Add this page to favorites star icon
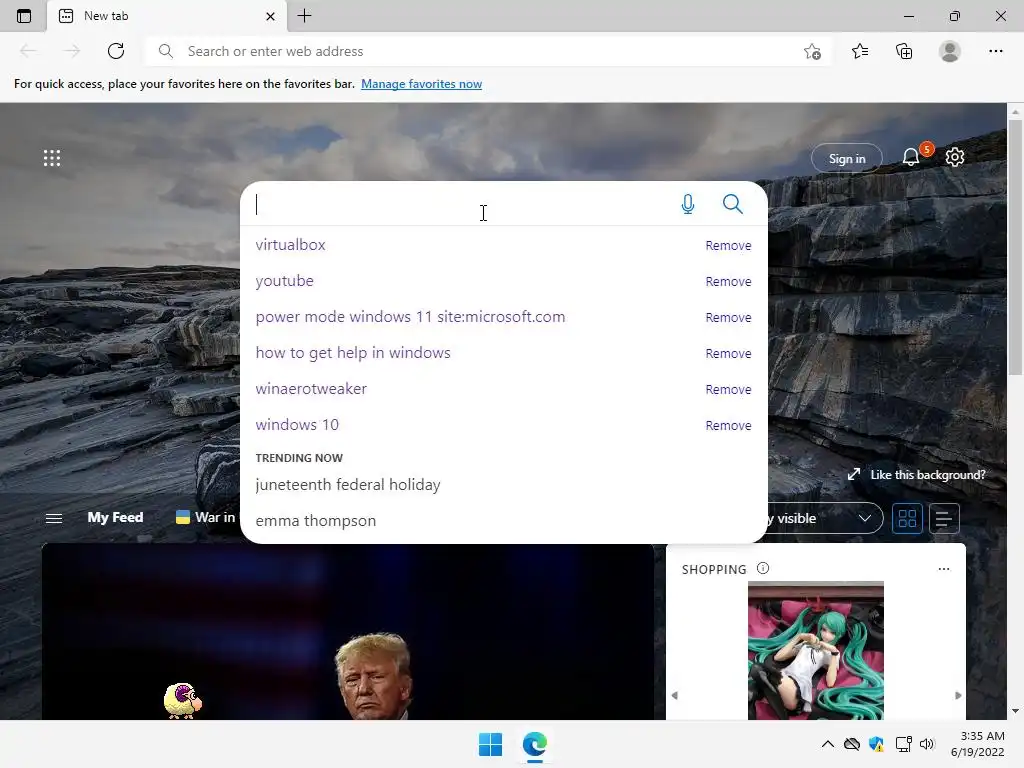 [812, 51]
